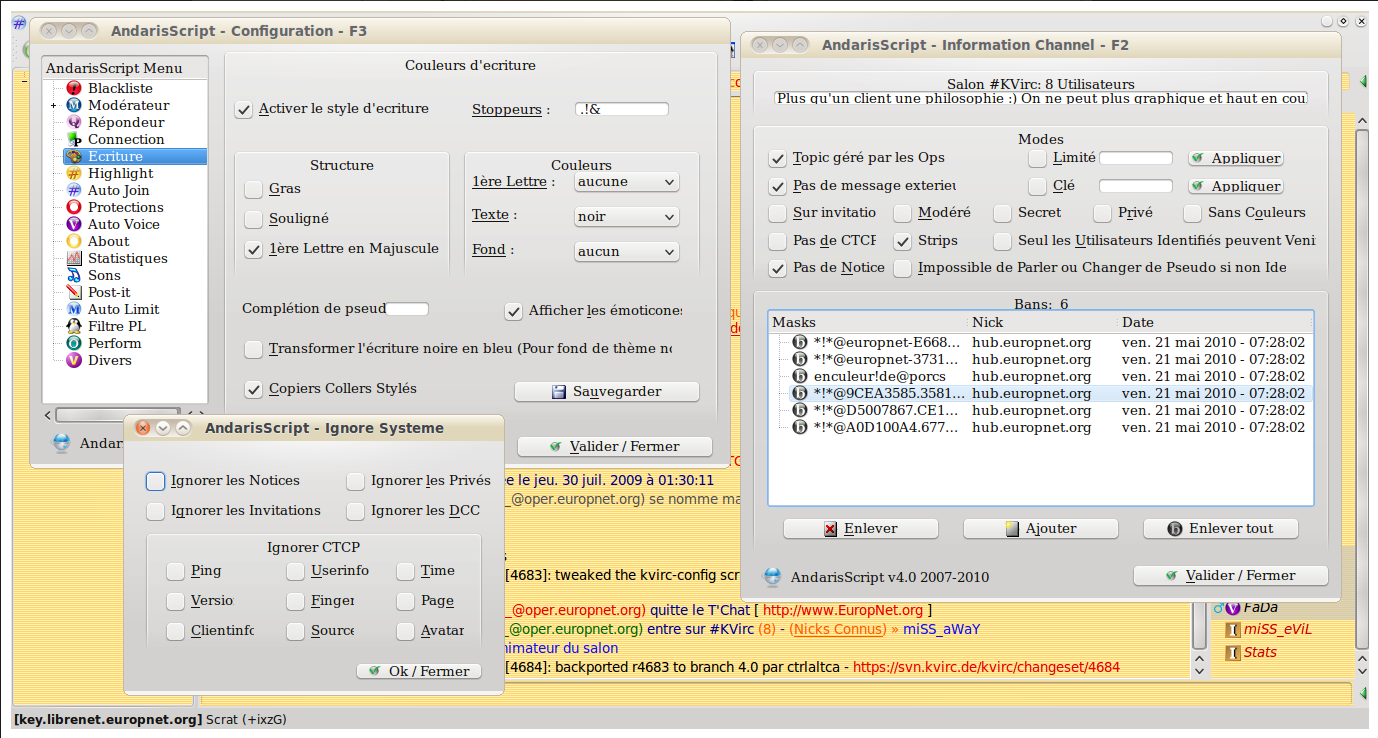The image size is (1378, 738).
Task: Click Ok / Fermer in Ignore Systeme
Action: point(419,671)
